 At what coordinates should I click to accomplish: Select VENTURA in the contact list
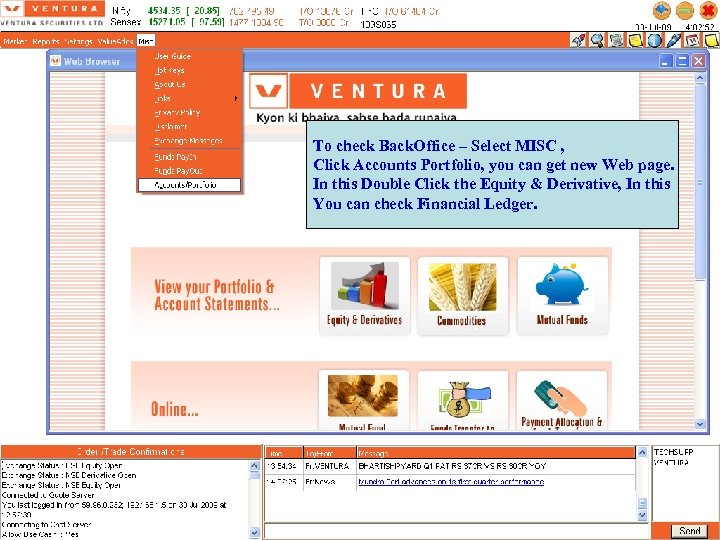[671, 462]
